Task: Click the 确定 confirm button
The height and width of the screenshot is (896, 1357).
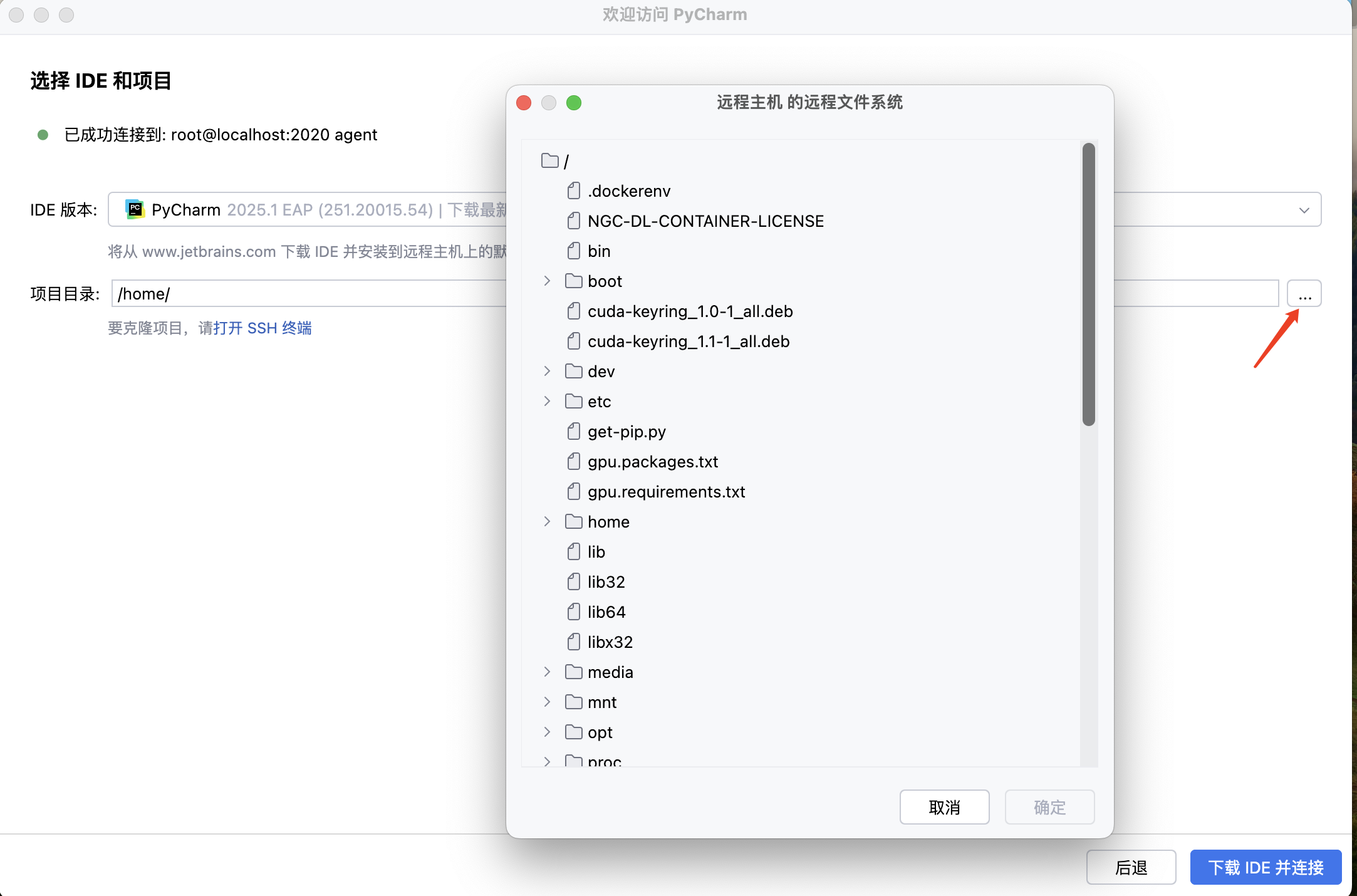Action: pyautogui.click(x=1049, y=807)
